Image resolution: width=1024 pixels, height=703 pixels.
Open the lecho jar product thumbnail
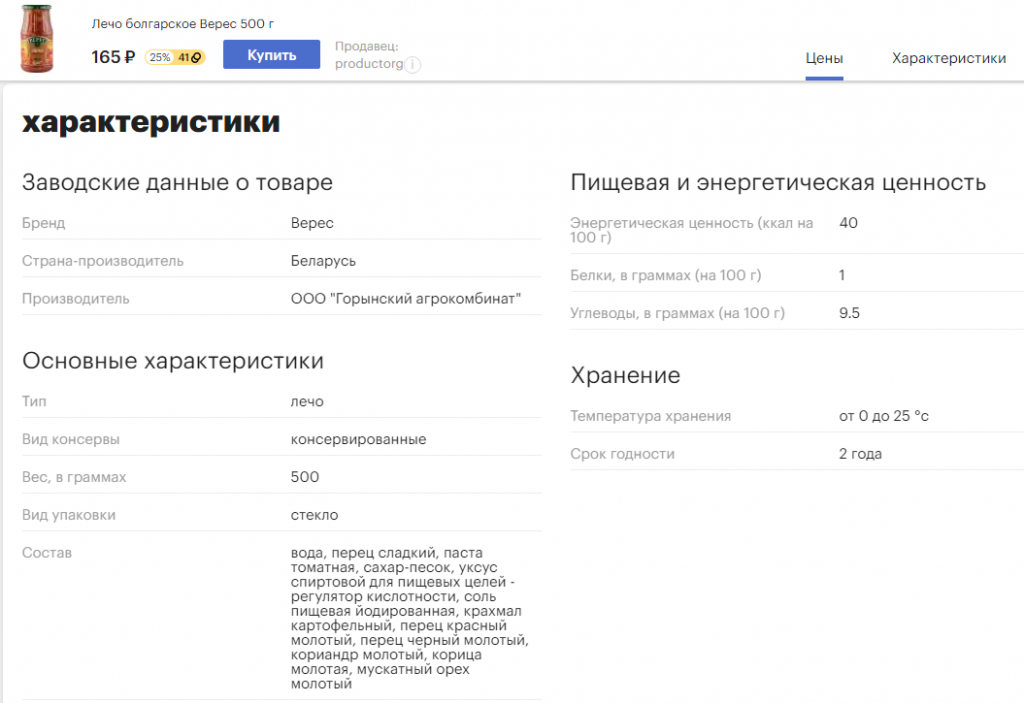click(40, 40)
